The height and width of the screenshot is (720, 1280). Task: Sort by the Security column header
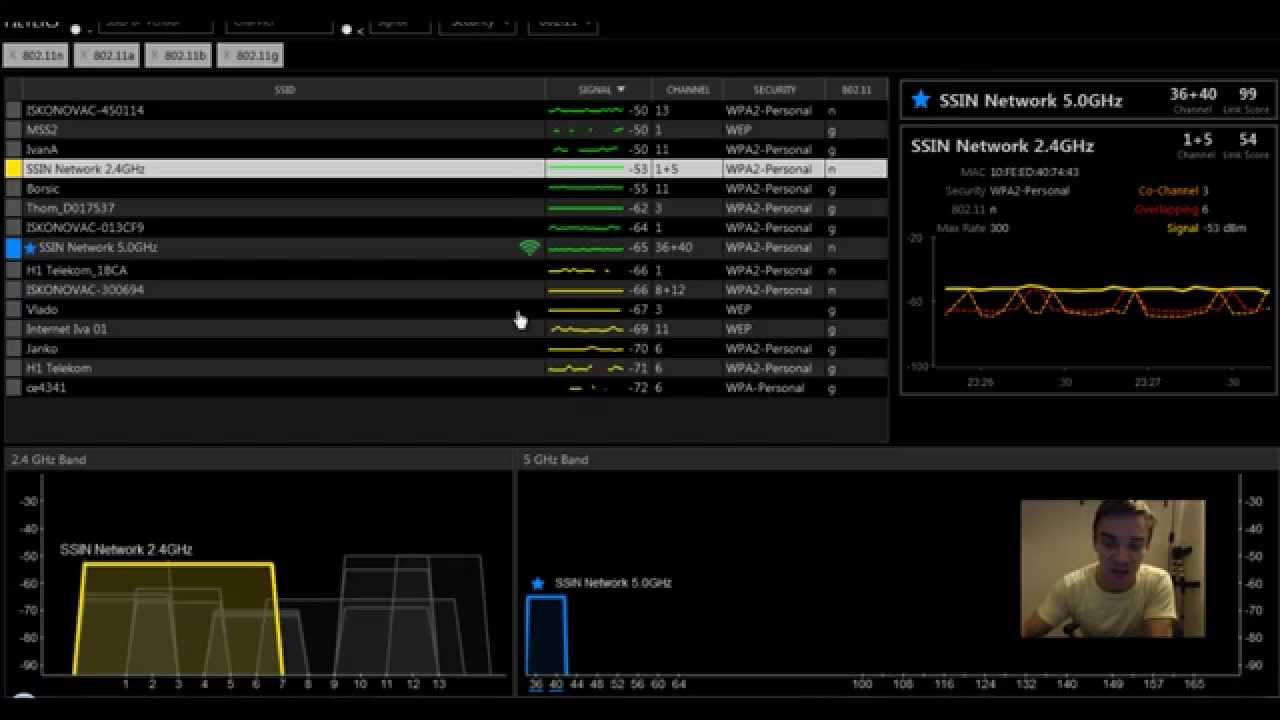coord(775,90)
